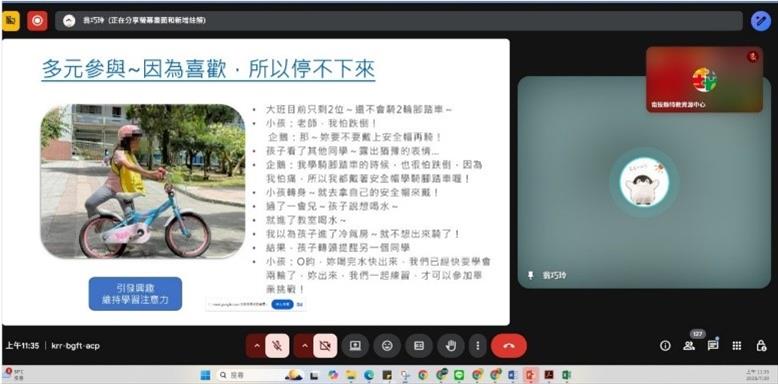Click the self-view thumbnail tile
Viewport: 778px width, 384px height.
(x=704, y=79)
